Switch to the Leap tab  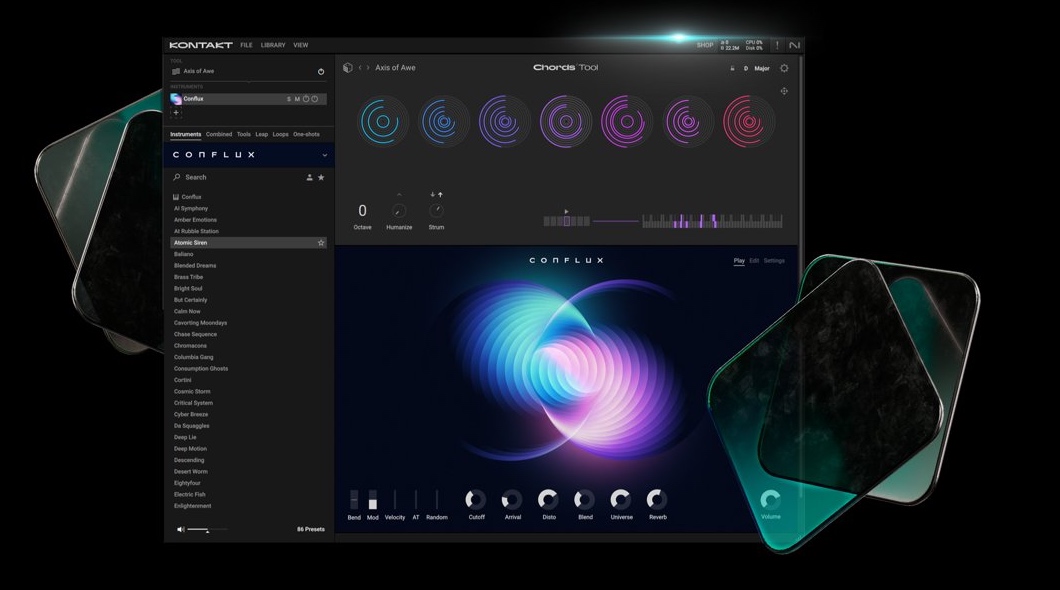tap(262, 134)
